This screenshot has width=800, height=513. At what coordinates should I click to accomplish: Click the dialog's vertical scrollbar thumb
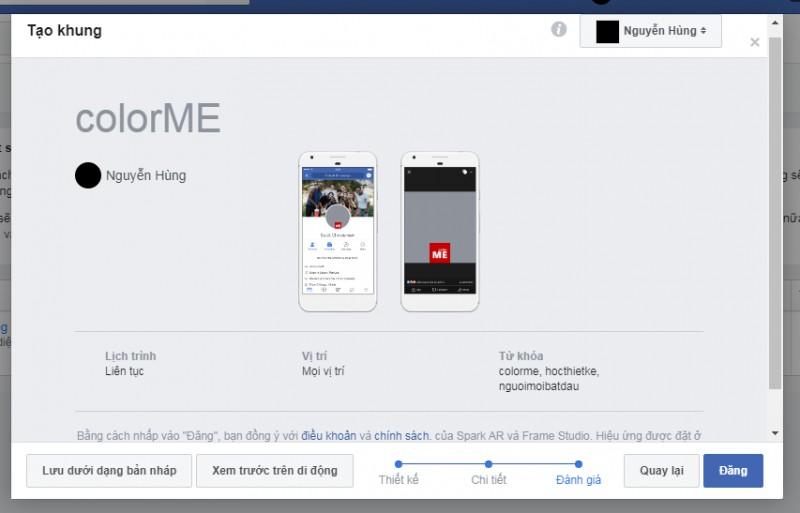(775, 213)
